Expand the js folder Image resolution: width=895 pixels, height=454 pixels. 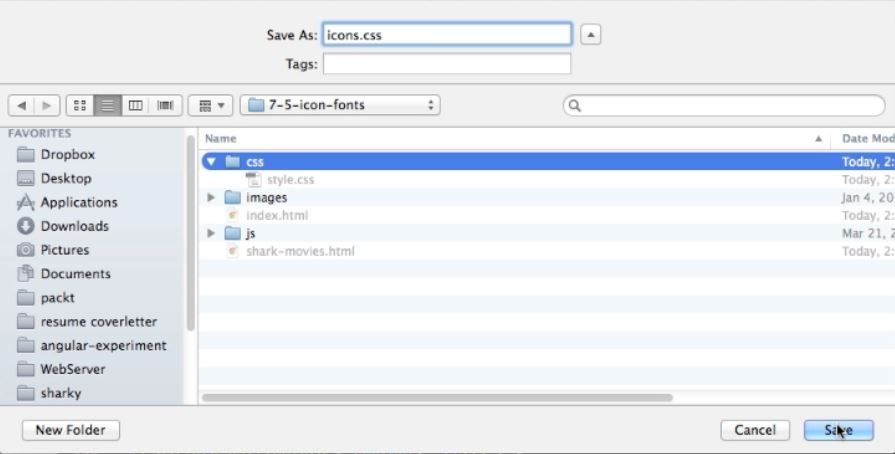point(211,234)
